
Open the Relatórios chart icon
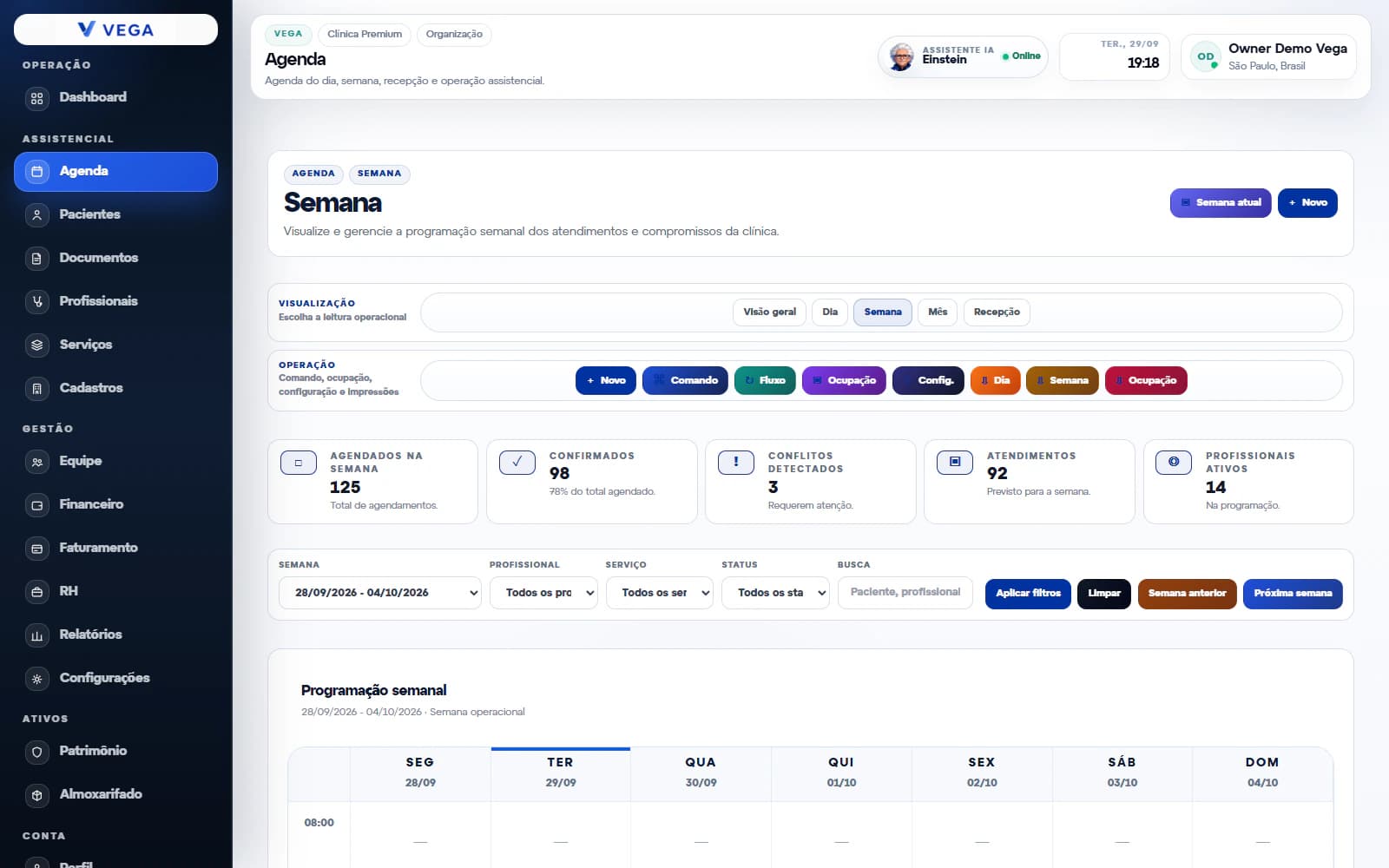click(36, 635)
